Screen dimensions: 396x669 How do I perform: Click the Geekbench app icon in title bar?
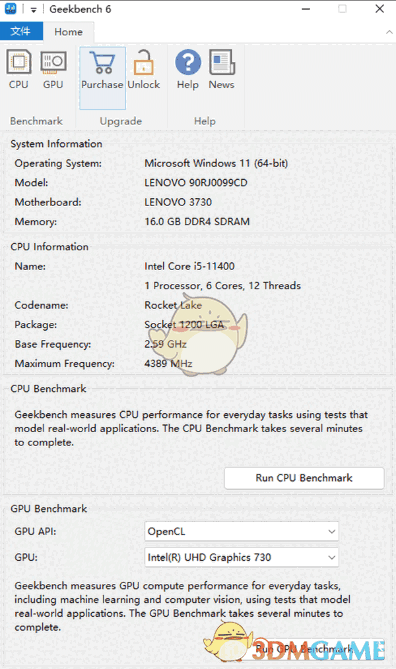pyautogui.click(x=10, y=9)
